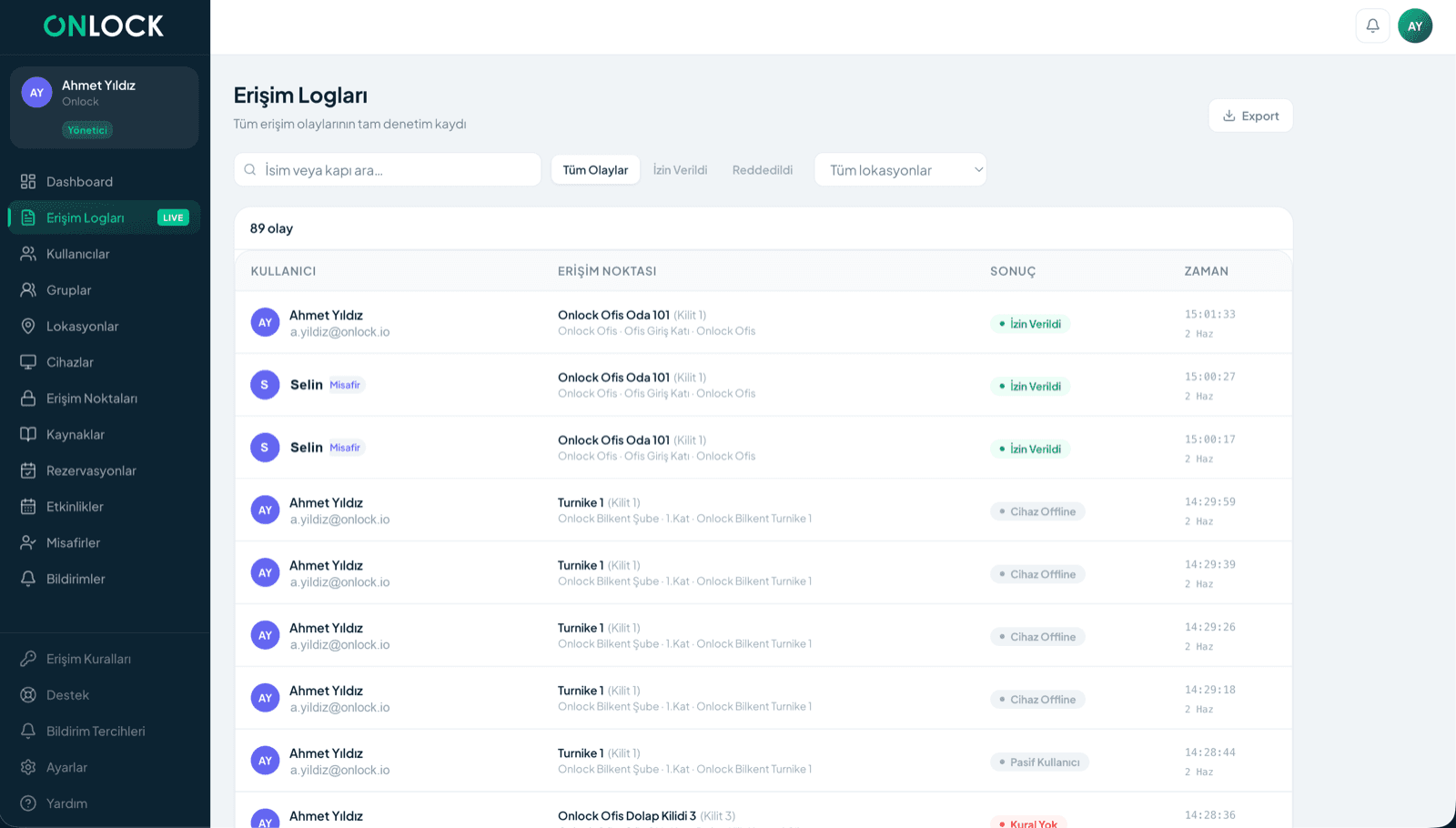Open Bildirimler sidebar entry
This screenshot has width=1456, height=828.
(104, 579)
